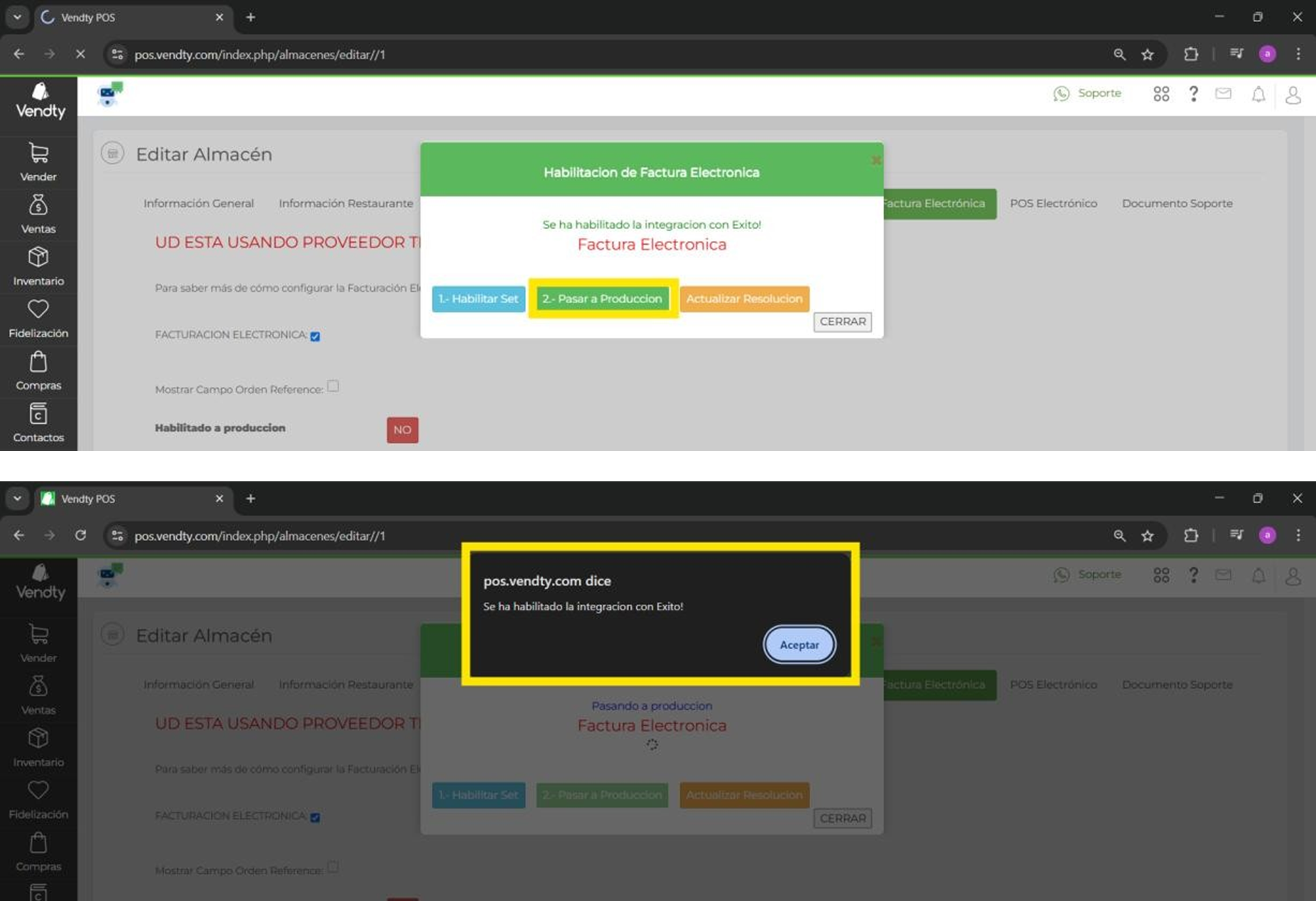Viewport: 1316px width, 901px height.
Task: Open Fidelización heart icon in sidebar
Action: [x=38, y=310]
